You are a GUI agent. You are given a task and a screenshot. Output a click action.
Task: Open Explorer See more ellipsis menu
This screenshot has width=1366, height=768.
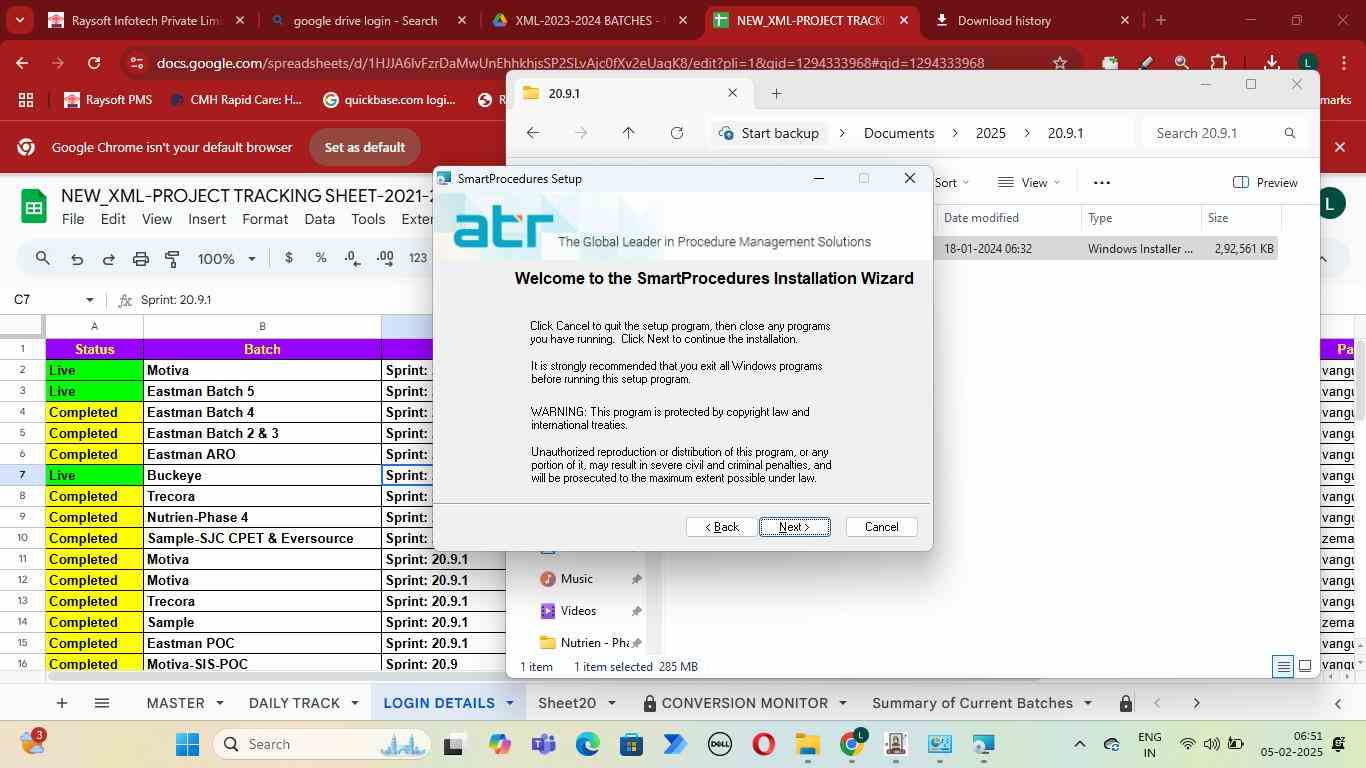[x=1102, y=182]
